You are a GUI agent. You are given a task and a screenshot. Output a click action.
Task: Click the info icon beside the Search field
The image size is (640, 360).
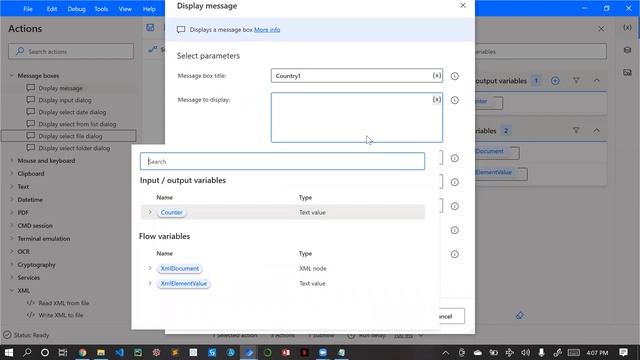click(x=454, y=158)
